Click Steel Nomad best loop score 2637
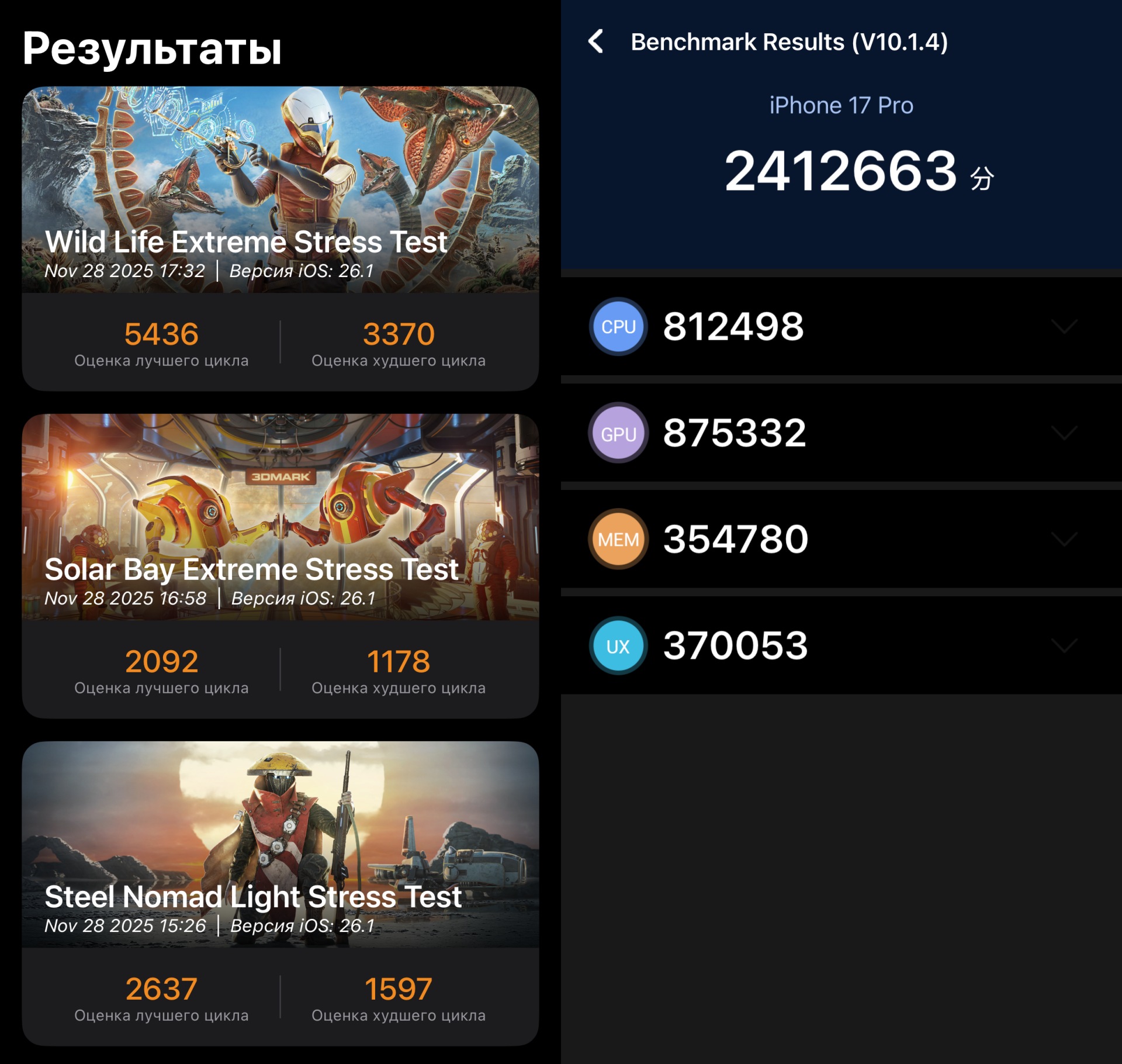This screenshot has height=1064, width=1122. (x=161, y=989)
